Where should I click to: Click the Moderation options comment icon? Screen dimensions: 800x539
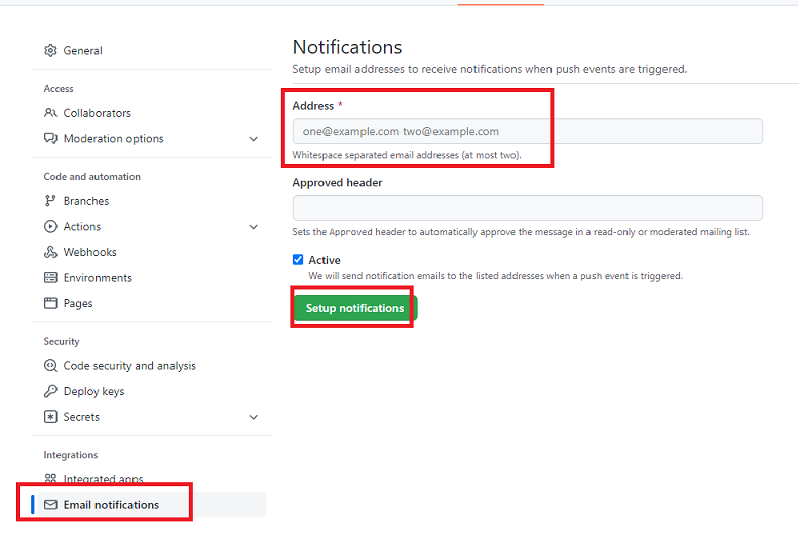[x=50, y=138]
